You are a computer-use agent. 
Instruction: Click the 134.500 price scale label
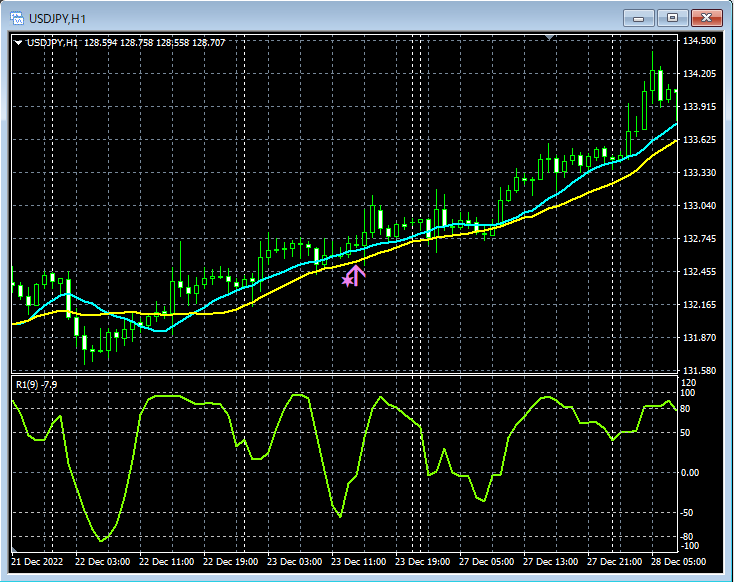[x=699, y=41]
